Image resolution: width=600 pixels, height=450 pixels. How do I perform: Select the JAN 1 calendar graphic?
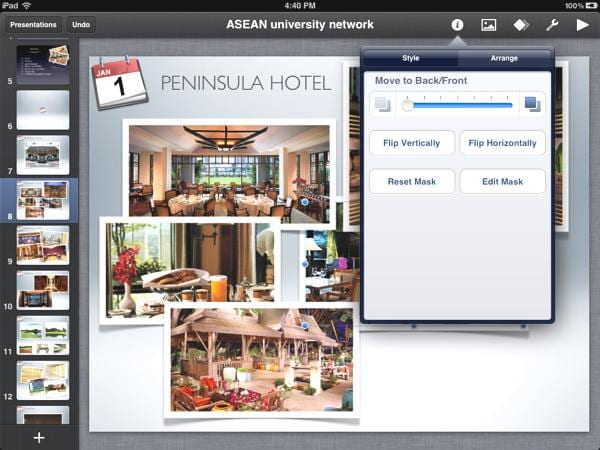click(120, 83)
